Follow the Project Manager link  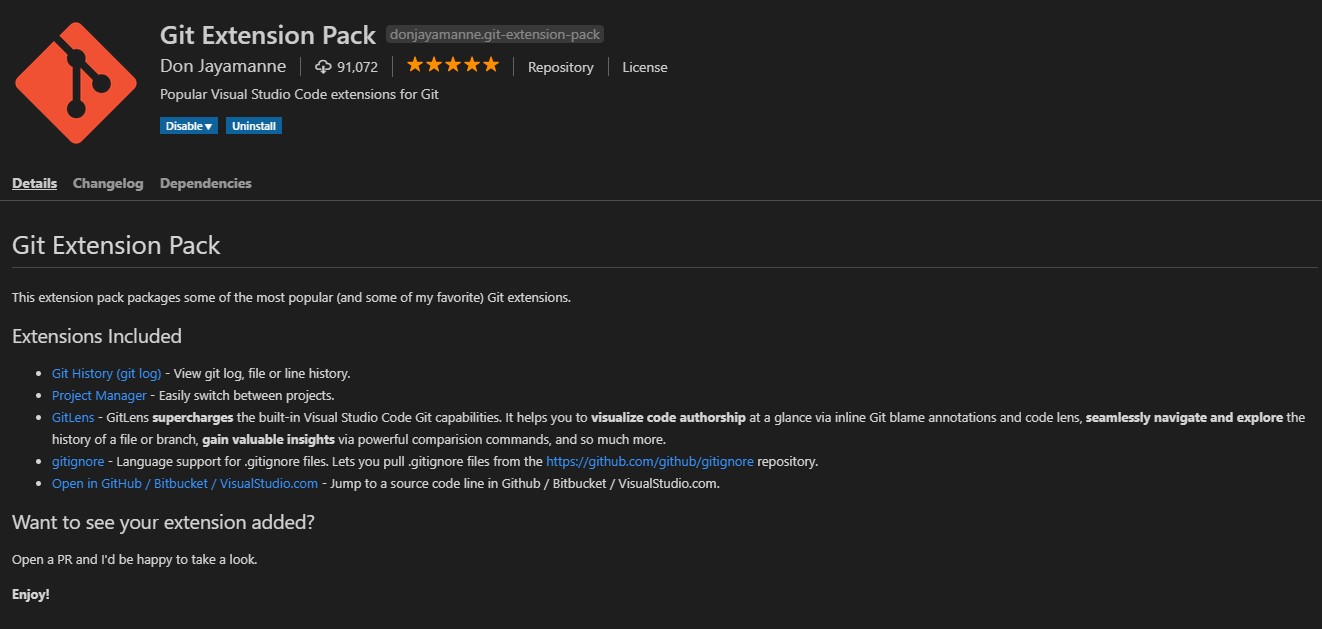pos(99,395)
